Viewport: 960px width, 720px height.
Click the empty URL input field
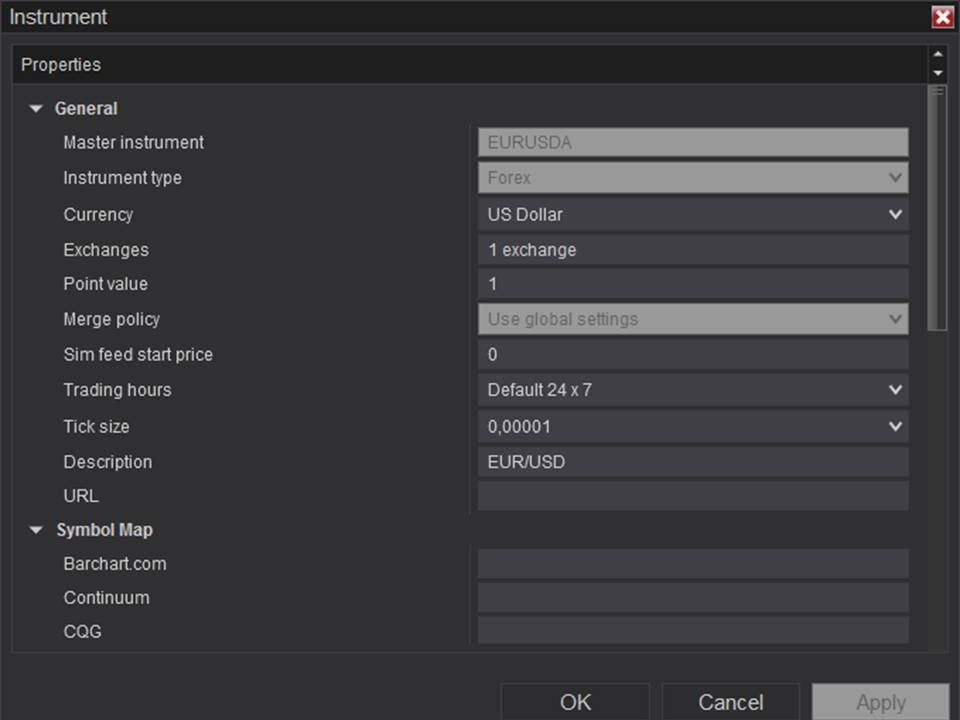[x=693, y=495]
